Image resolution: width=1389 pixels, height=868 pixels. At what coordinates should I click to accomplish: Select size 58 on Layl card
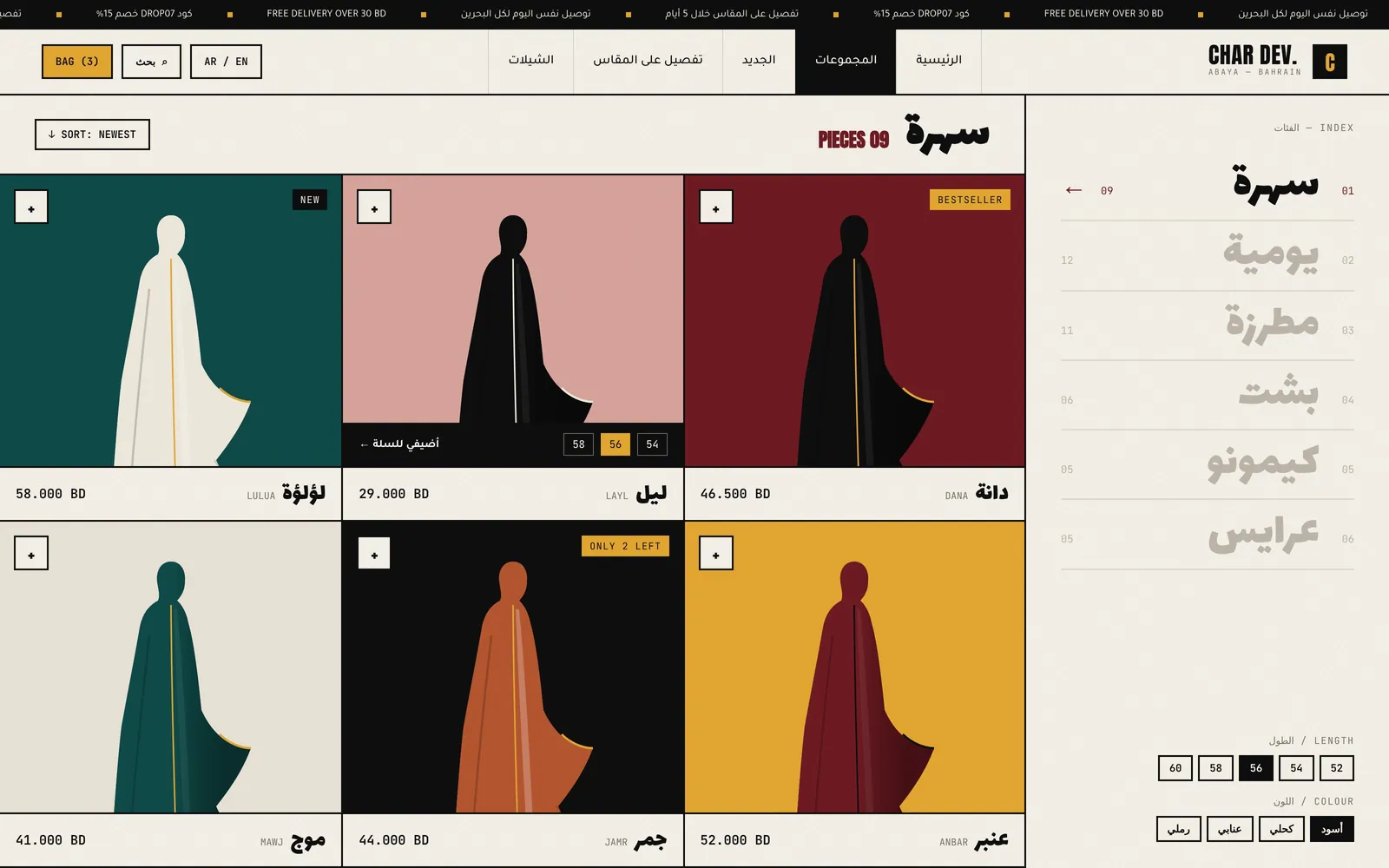point(578,444)
